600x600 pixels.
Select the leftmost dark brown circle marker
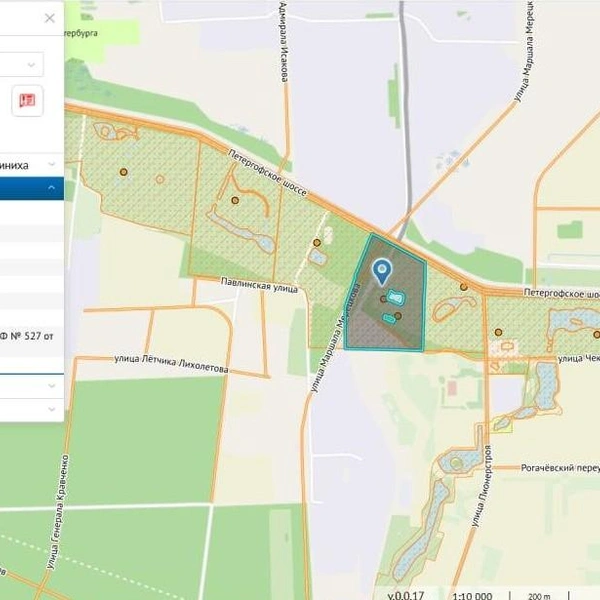point(123,172)
